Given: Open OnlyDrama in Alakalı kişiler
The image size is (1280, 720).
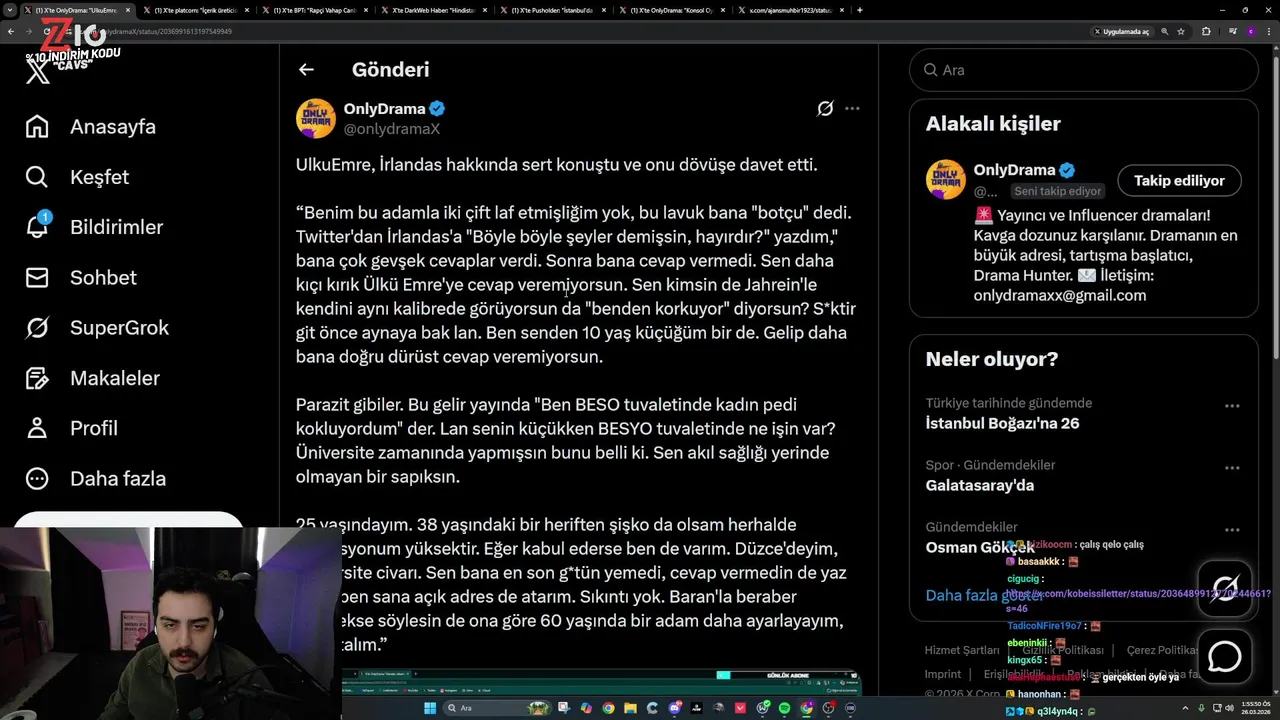Looking at the screenshot, I should coord(1014,170).
